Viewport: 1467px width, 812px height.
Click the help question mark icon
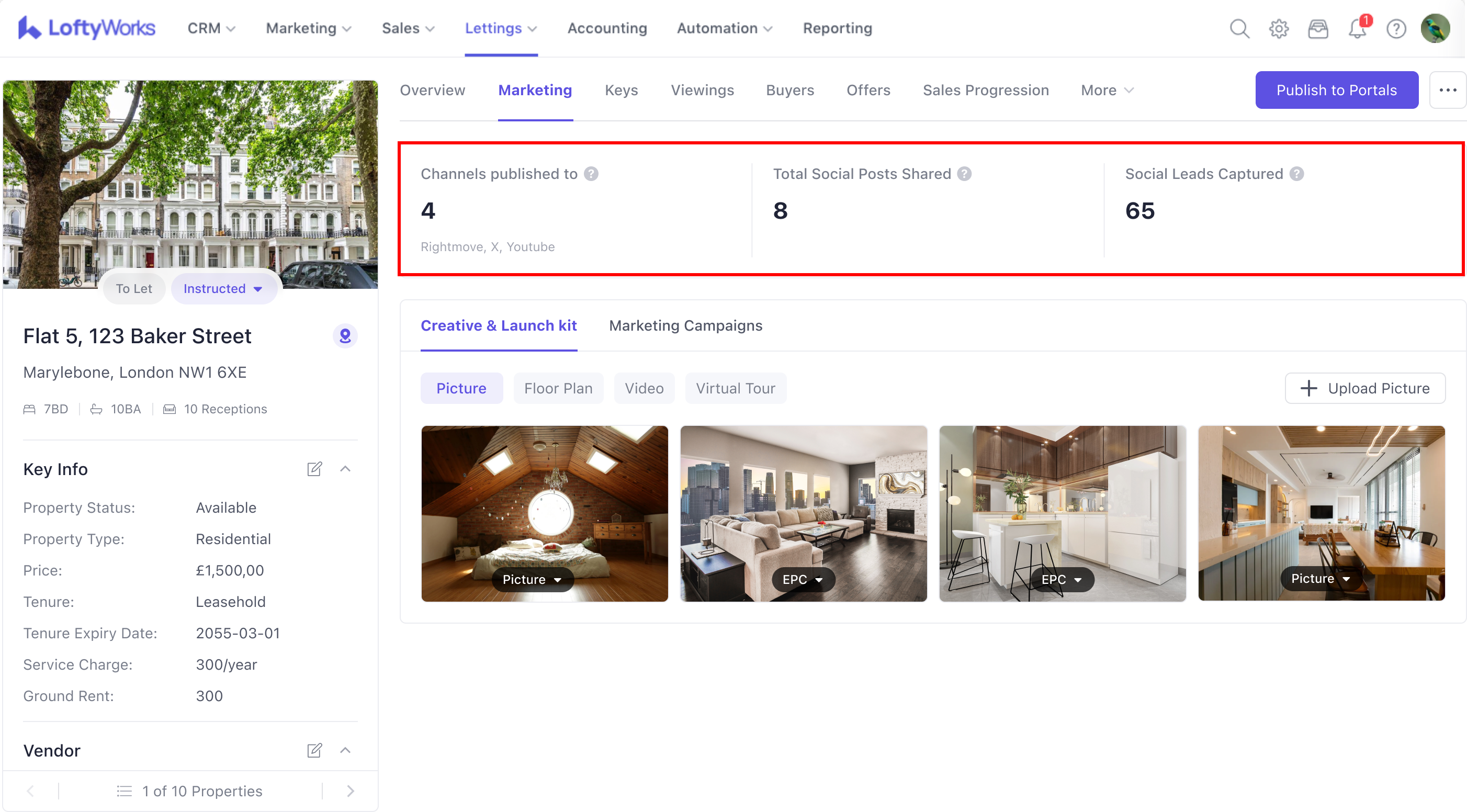[1396, 28]
